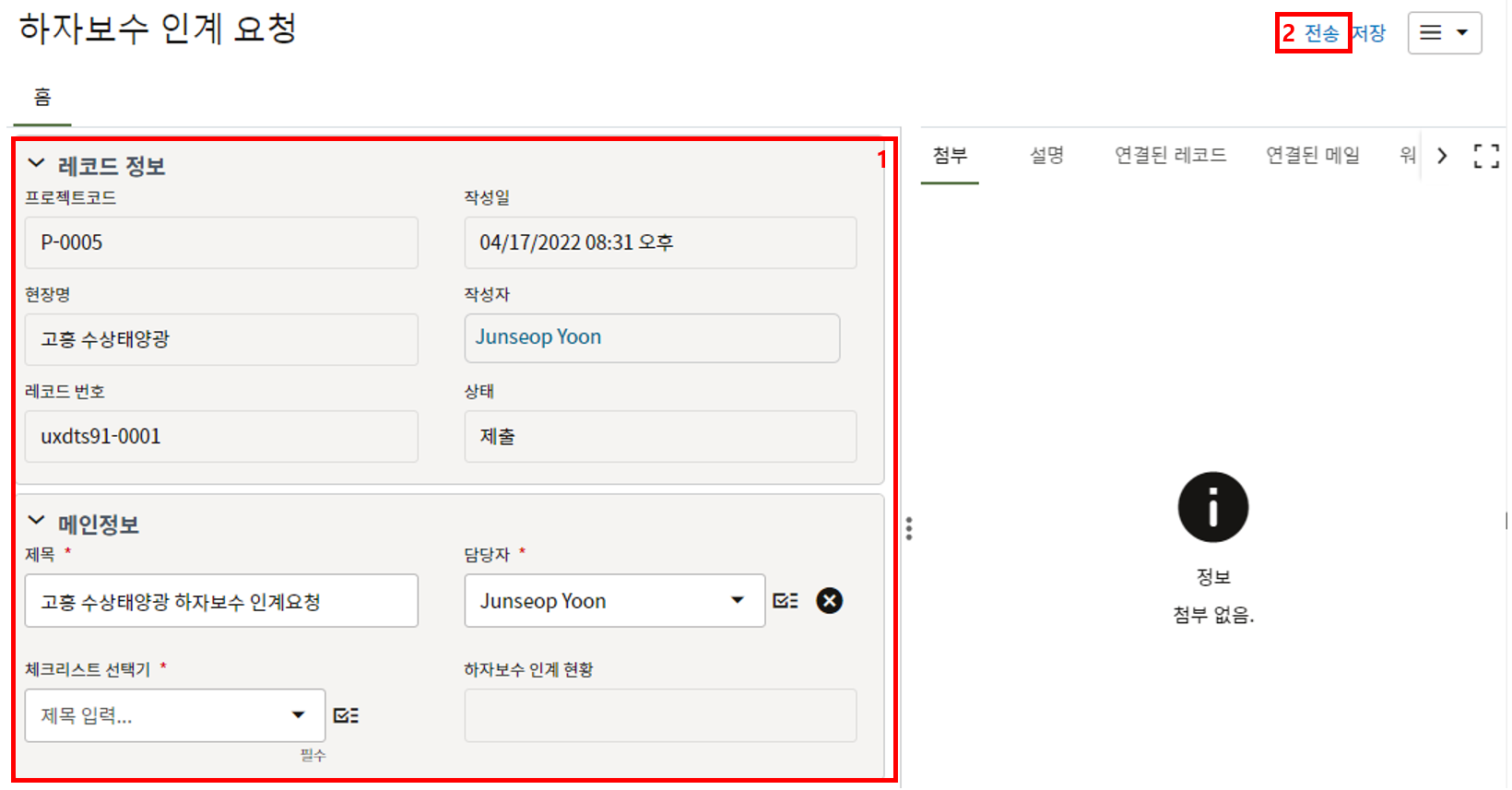This screenshot has height=790, width=1512.
Task: Click the 저장 button
Action: click(1369, 33)
